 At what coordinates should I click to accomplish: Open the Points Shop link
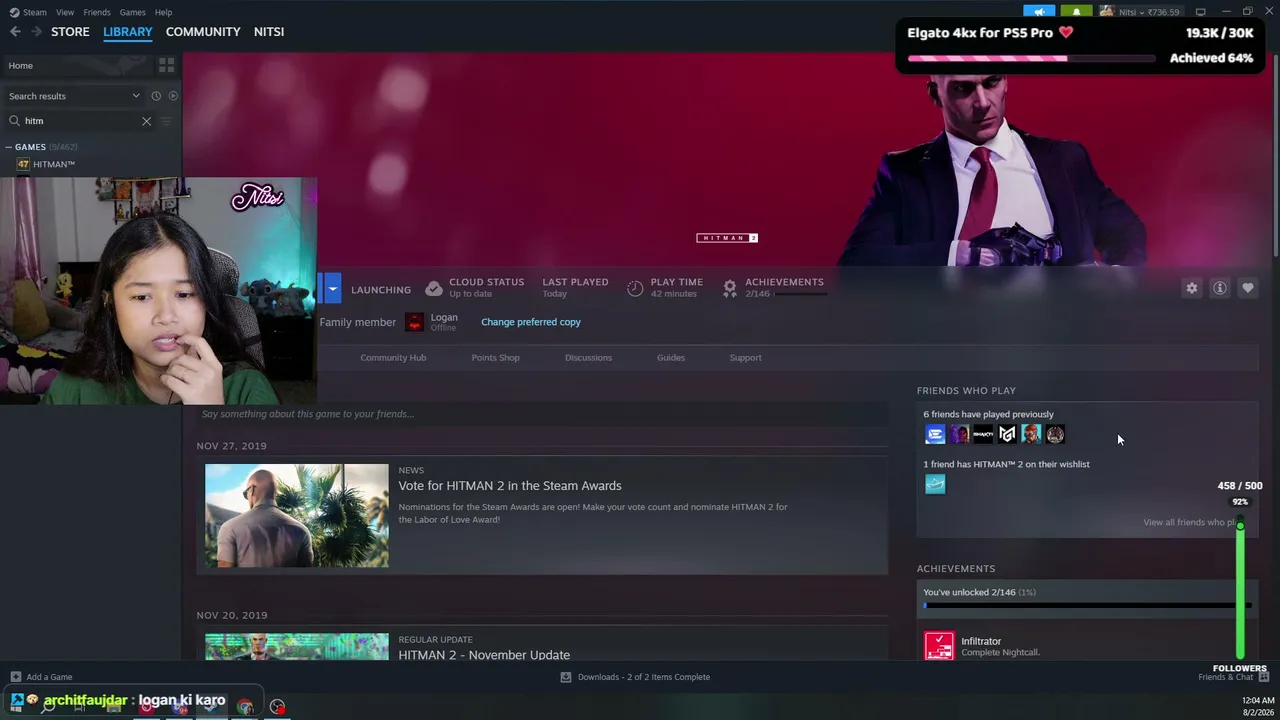click(495, 358)
